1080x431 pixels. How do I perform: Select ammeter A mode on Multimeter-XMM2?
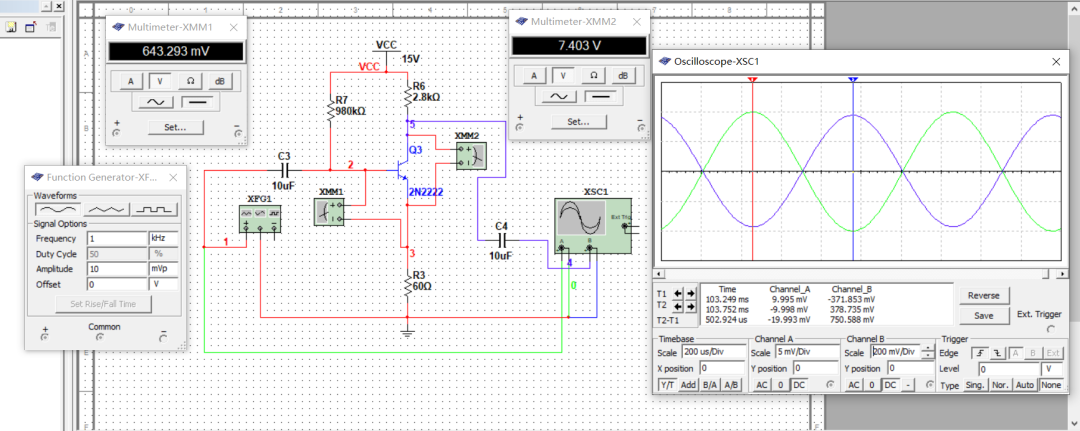534,76
